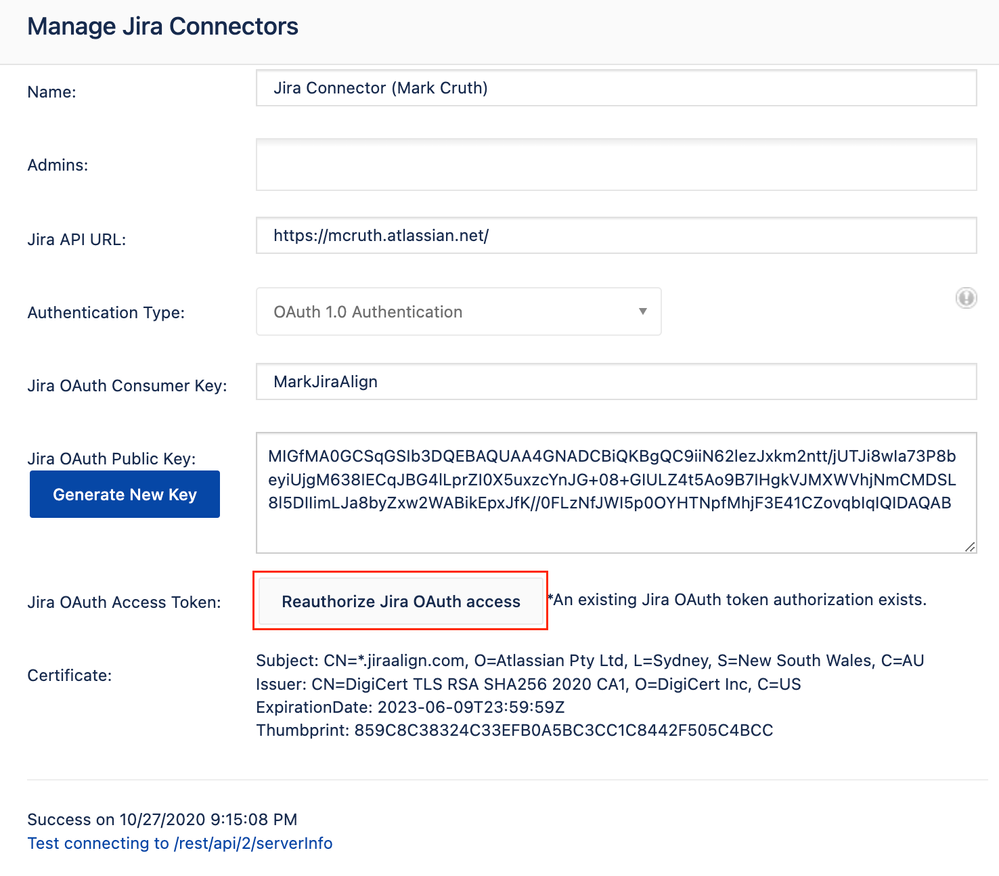Click the Certificate: label
Screen dimensions: 999x876
click(69, 675)
